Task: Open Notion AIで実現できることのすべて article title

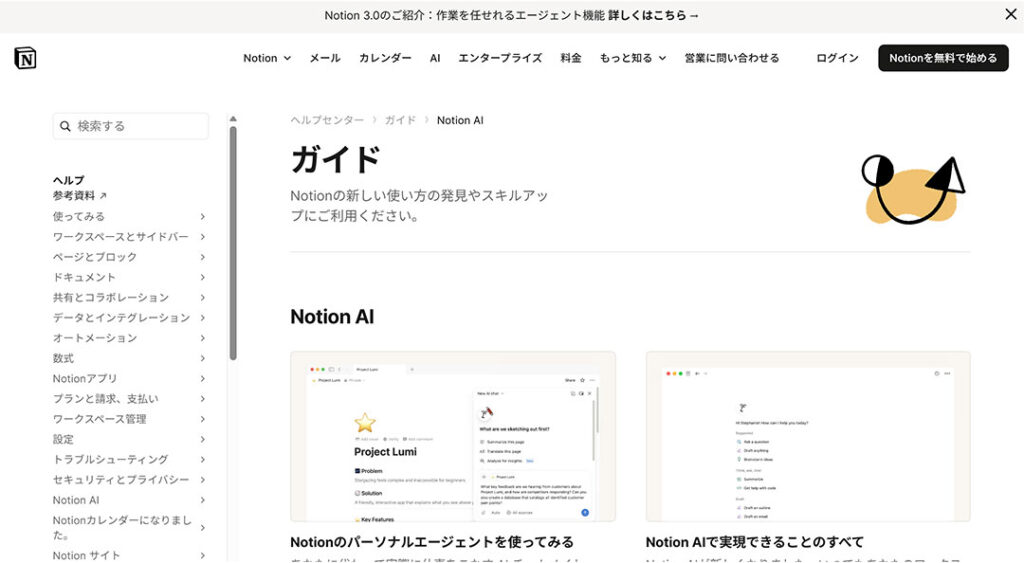Action: 754,542
